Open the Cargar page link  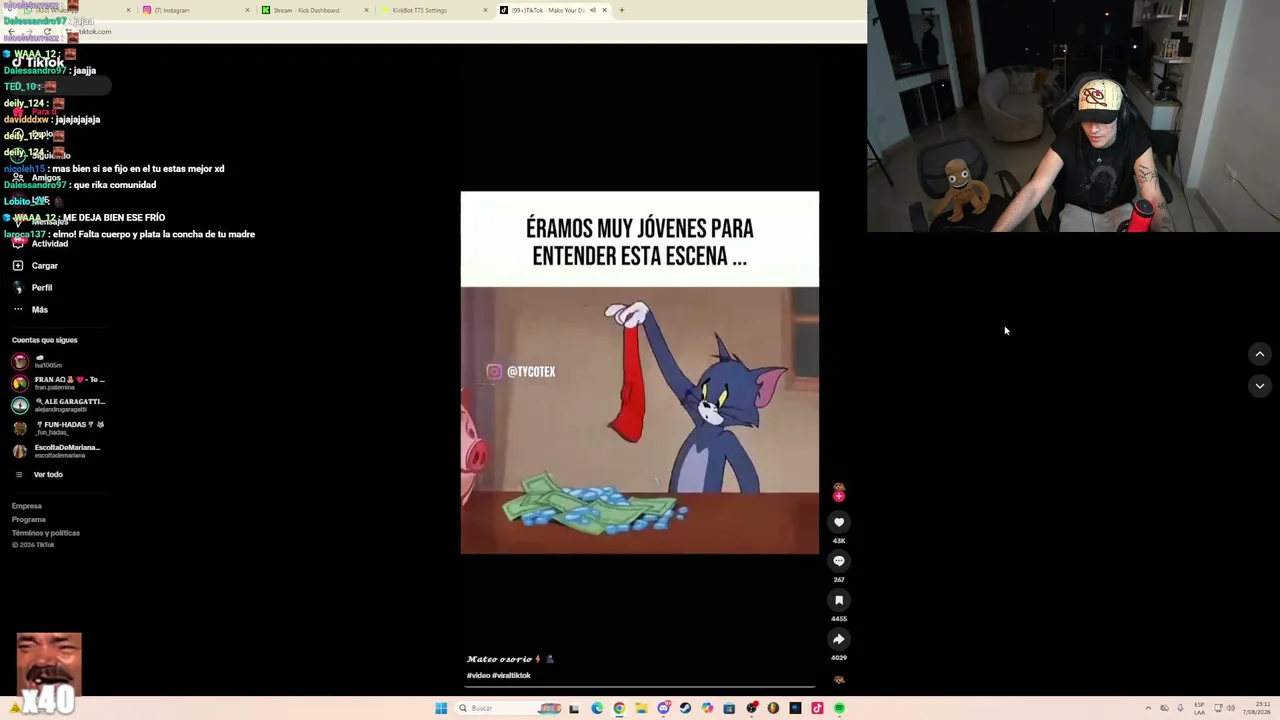(x=45, y=266)
